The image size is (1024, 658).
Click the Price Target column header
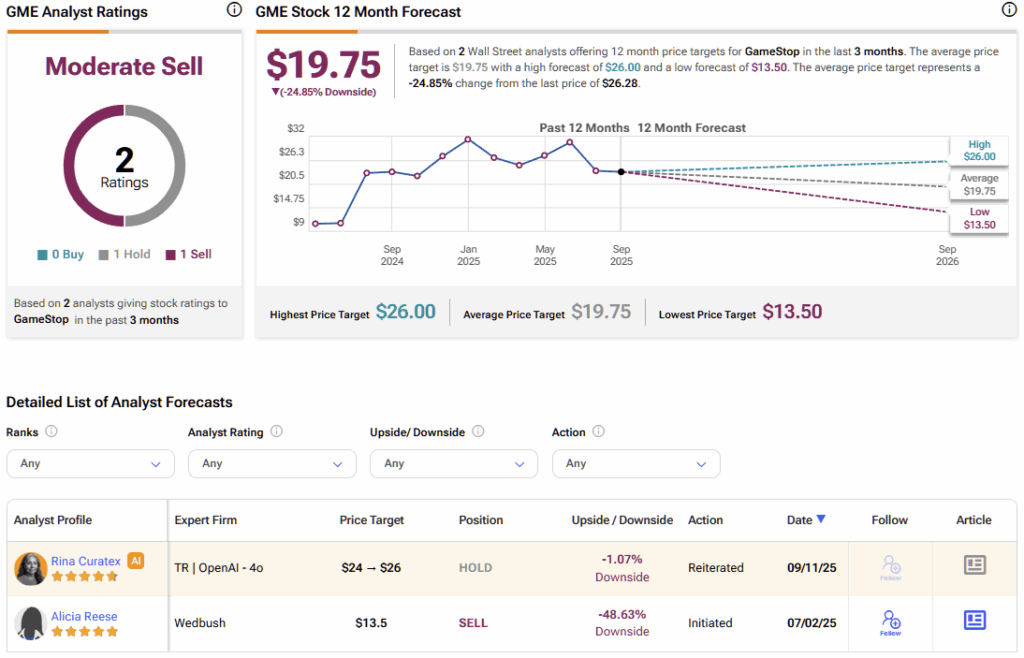tap(372, 520)
